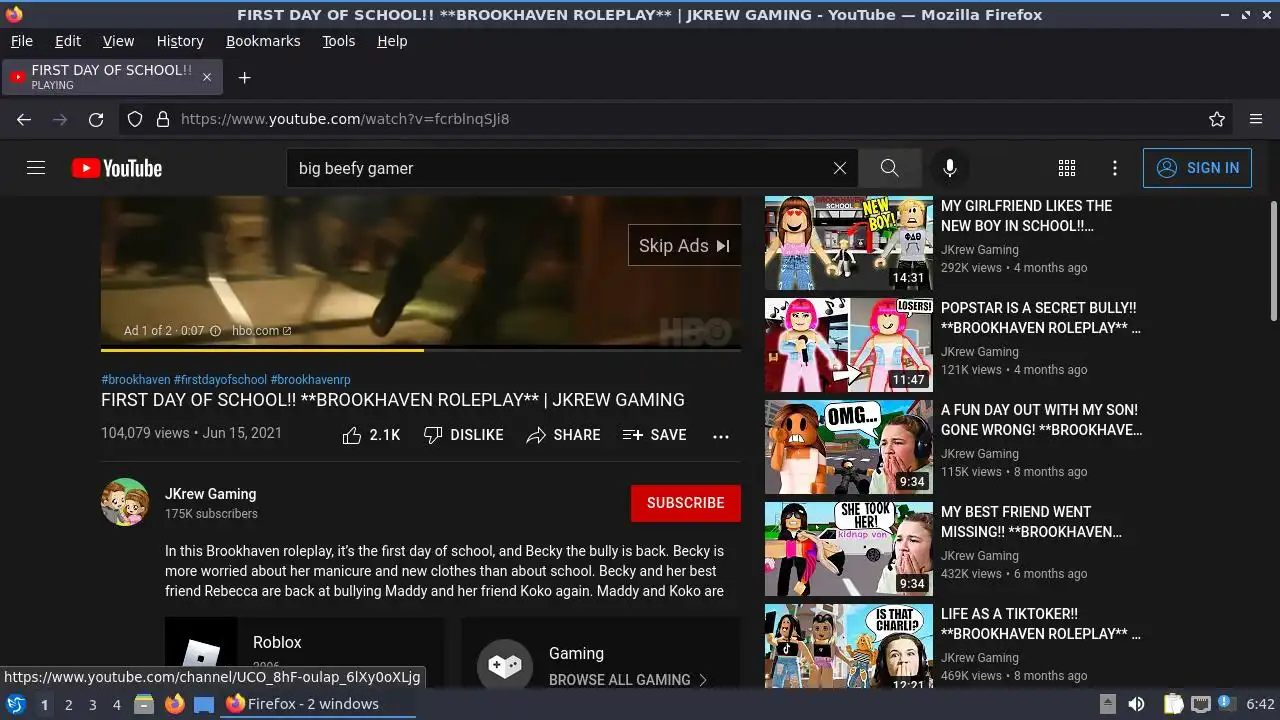Viewport: 1280px width, 720px height.
Task: Open the SHARE dialog
Action: click(564, 435)
